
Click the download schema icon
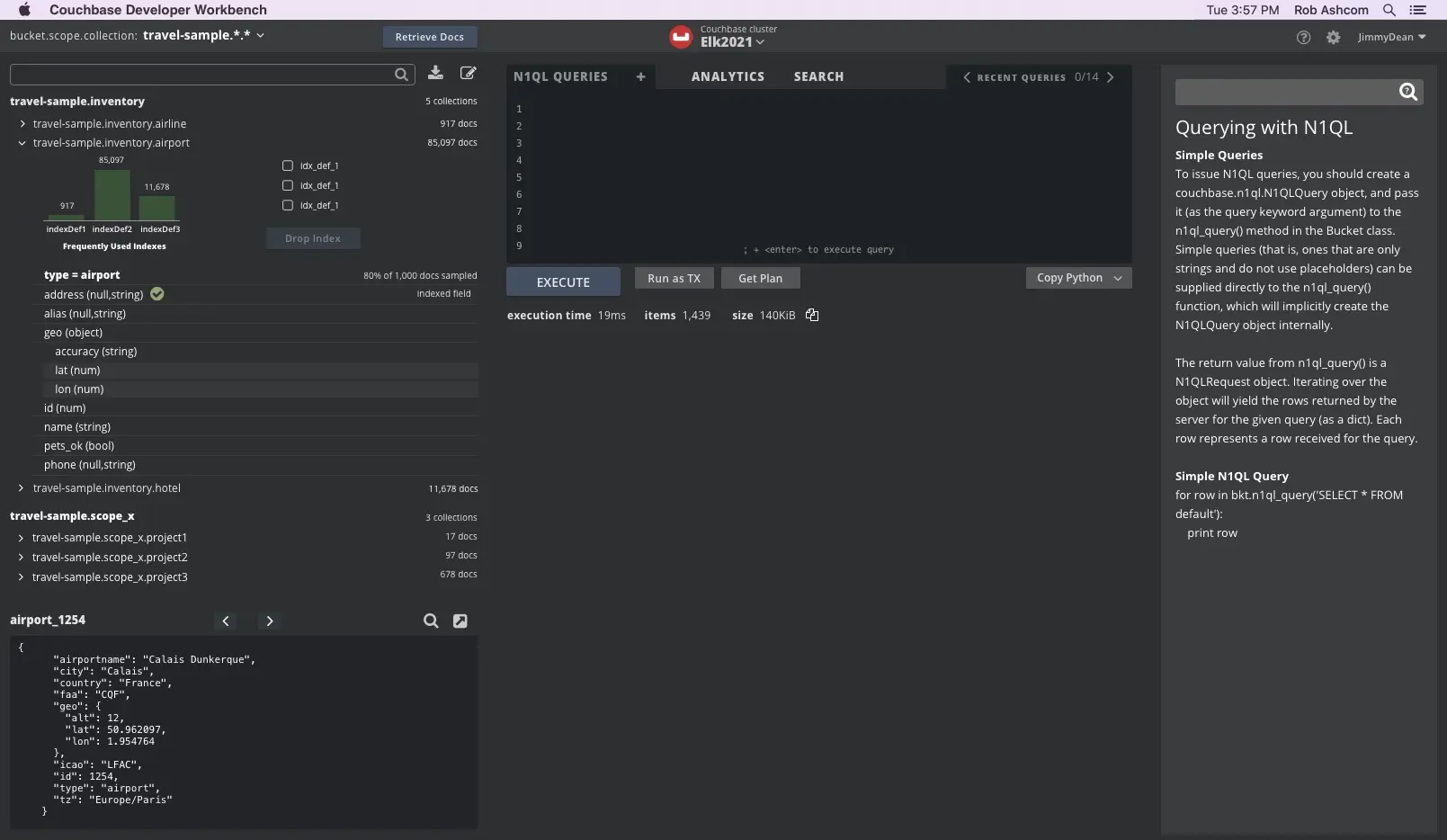pyautogui.click(x=435, y=73)
